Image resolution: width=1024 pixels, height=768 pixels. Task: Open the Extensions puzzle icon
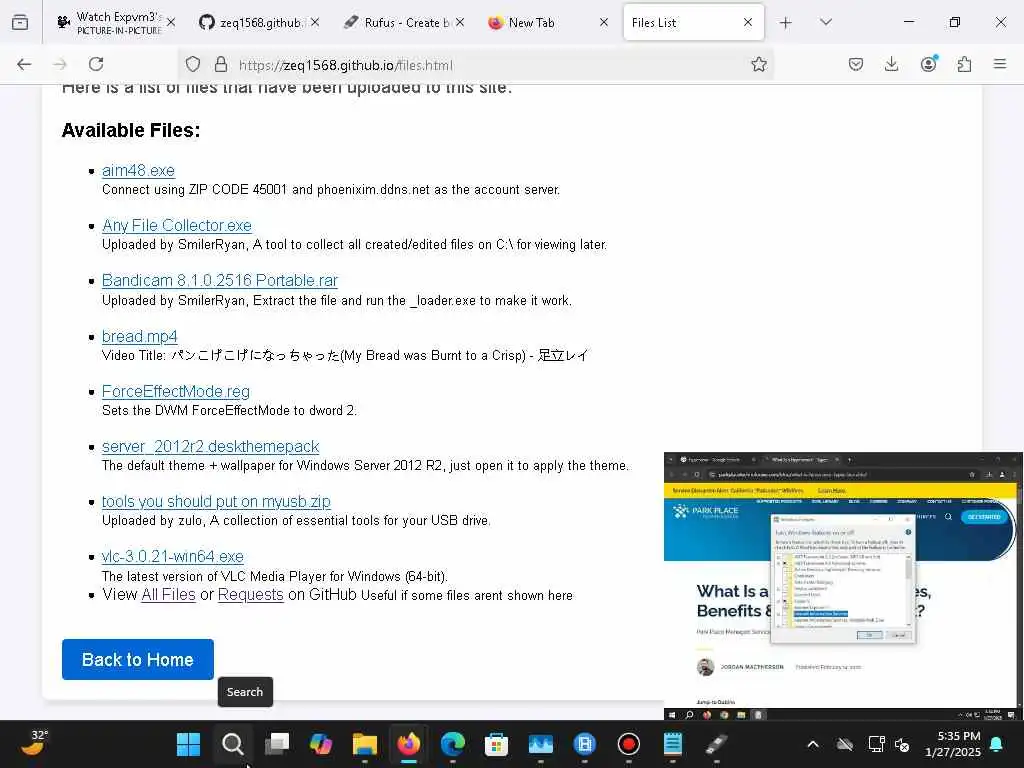(964, 64)
